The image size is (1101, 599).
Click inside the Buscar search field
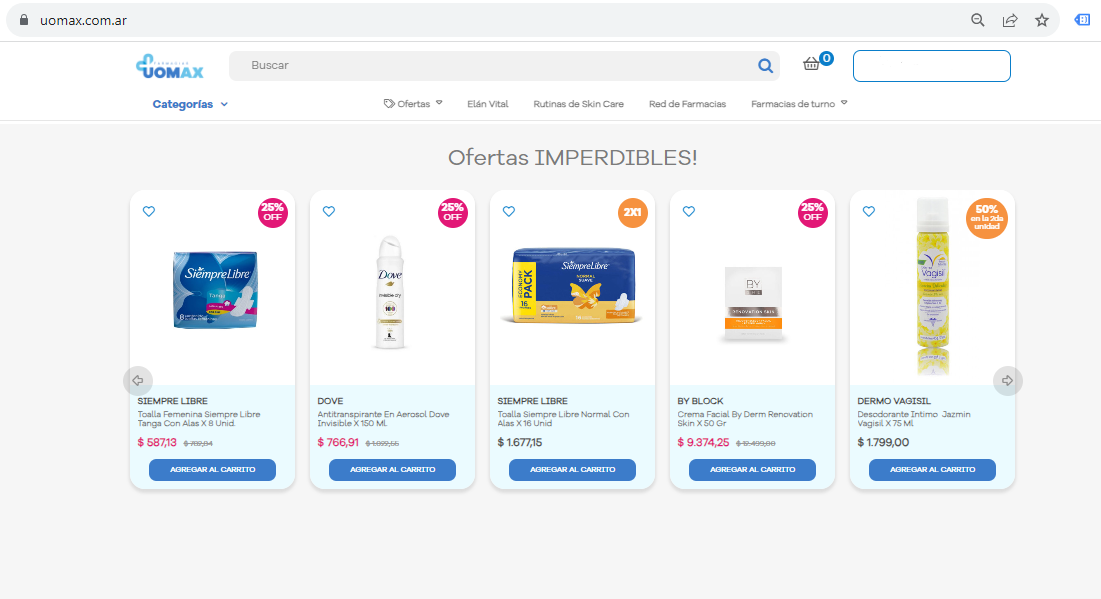pyautogui.click(x=450, y=66)
